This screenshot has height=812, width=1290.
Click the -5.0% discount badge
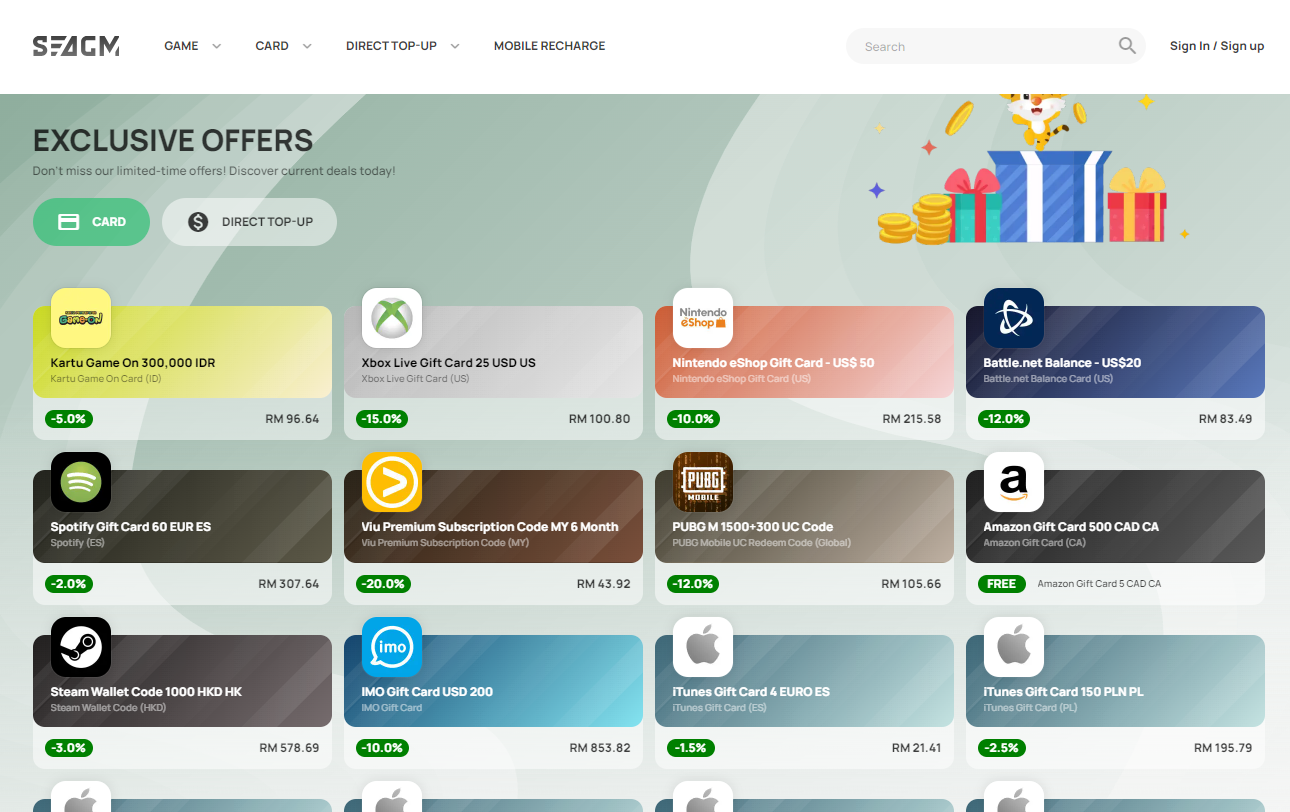pyautogui.click(x=69, y=419)
